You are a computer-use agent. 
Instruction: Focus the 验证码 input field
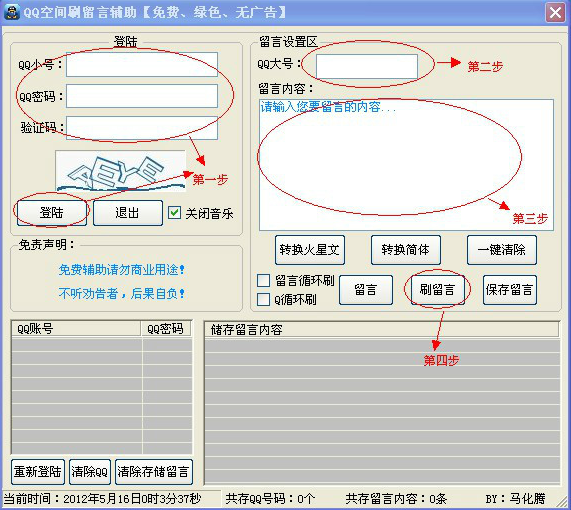[x=142, y=128]
